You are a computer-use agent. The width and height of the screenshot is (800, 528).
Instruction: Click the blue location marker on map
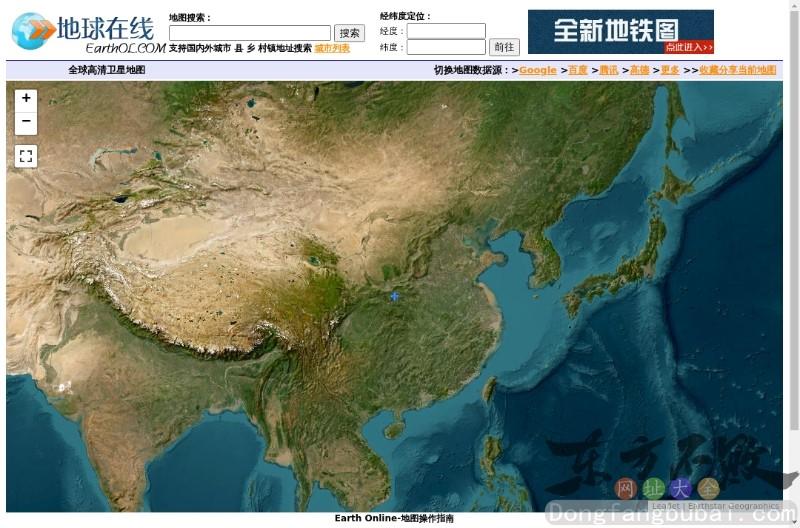point(395,296)
